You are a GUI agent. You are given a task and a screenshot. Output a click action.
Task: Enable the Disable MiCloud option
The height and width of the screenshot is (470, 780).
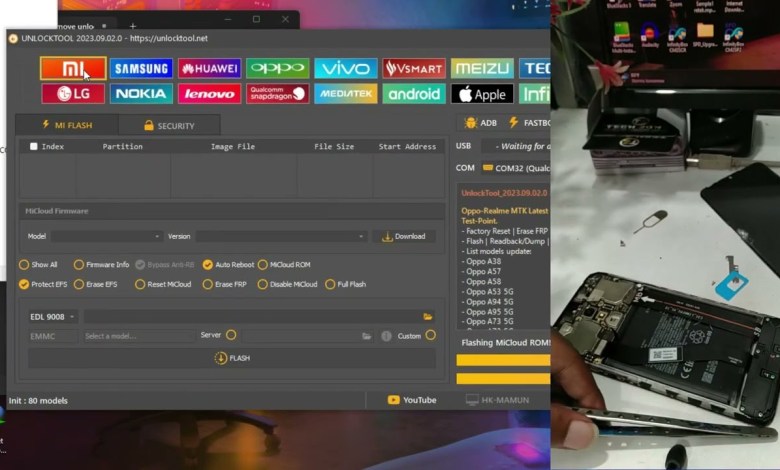[x=262, y=284]
